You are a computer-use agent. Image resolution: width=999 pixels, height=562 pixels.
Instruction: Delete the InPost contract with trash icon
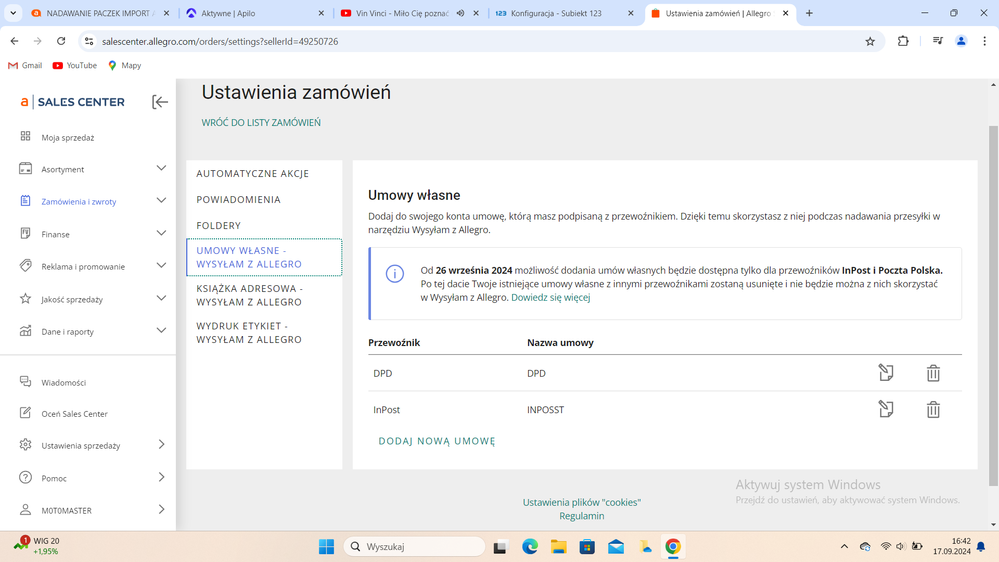coord(933,409)
